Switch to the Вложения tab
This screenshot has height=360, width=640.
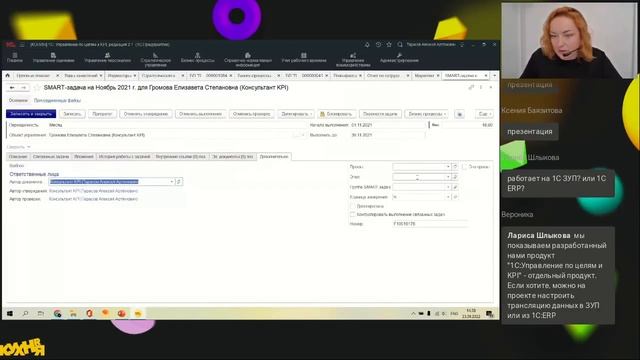tap(84, 156)
